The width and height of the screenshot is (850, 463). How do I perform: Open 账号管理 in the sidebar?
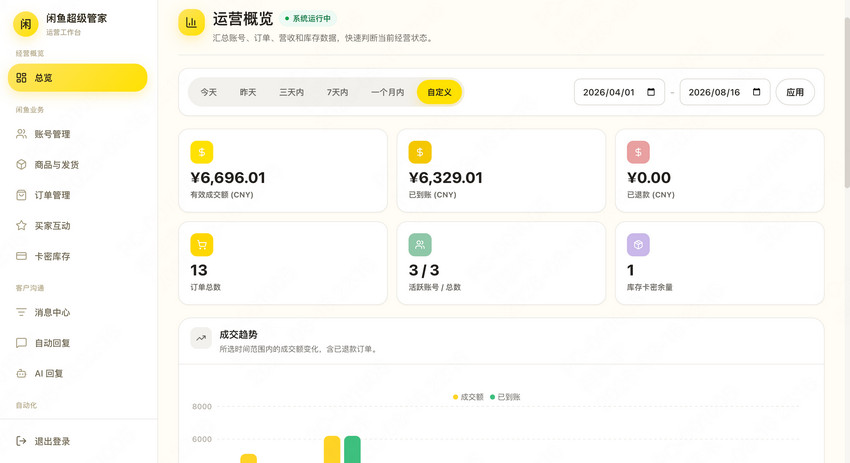tap(78, 134)
